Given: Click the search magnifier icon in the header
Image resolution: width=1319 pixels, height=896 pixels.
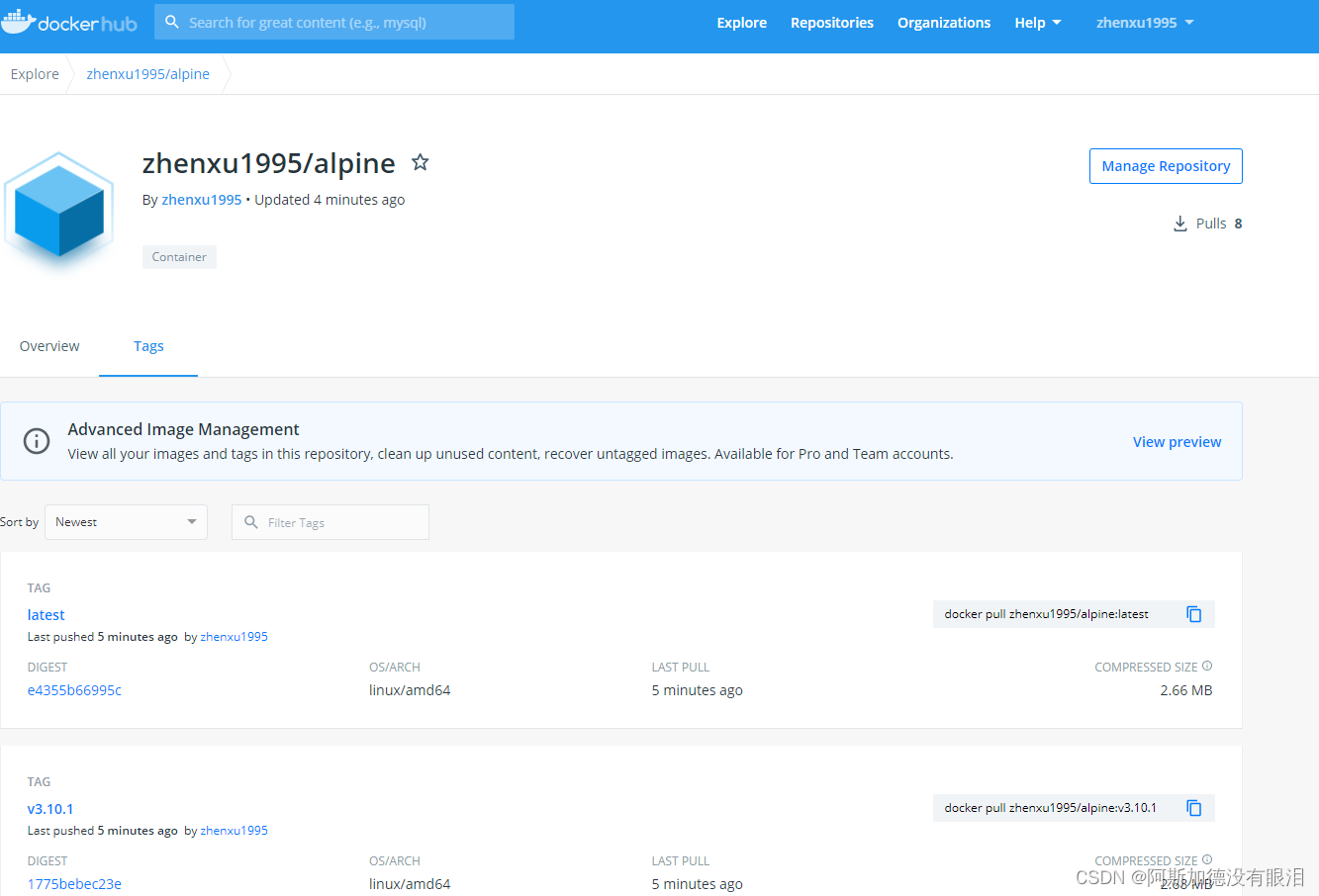Looking at the screenshot, I should pos(172,21).
